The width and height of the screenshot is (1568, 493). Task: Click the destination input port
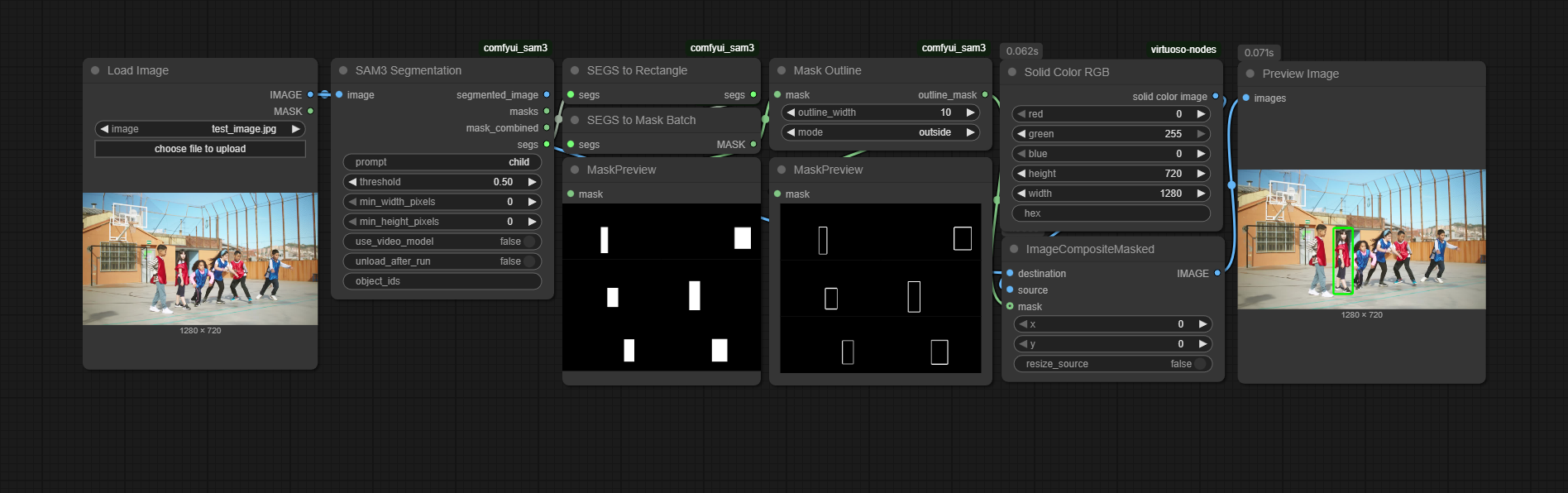pos(1010,273)
